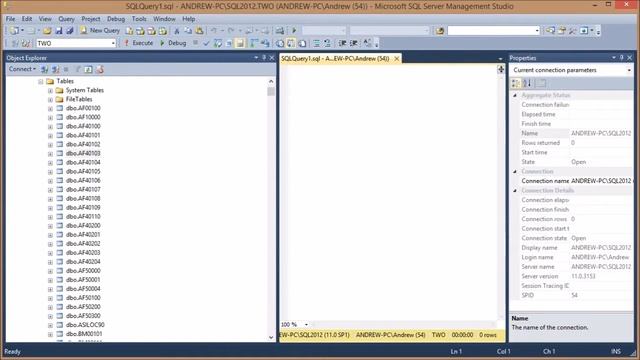
Task: Select the dbo.ASILOC90 table
Action: pos(85,325)
